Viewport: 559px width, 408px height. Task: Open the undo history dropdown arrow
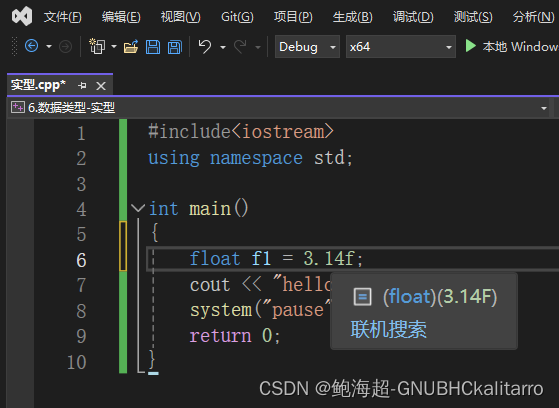point(223,47)
